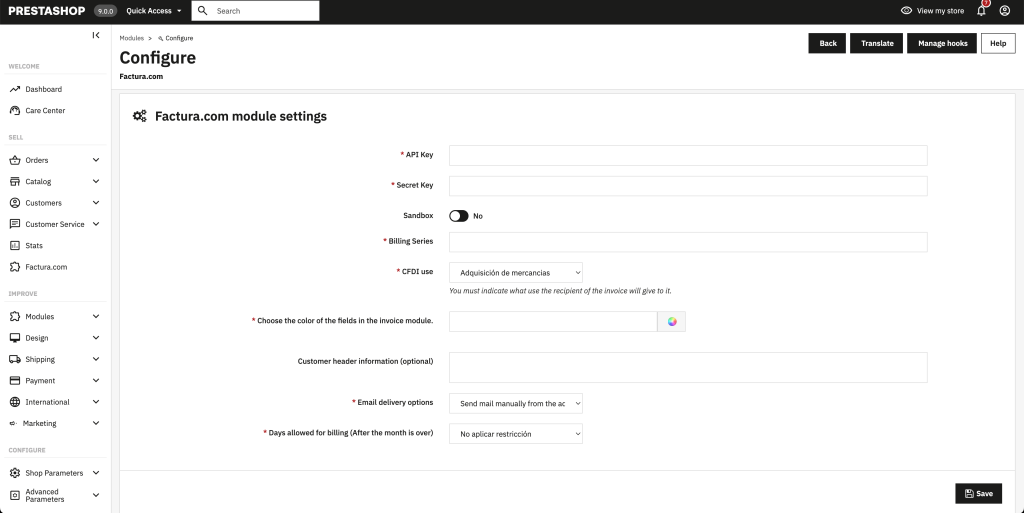Focus the API Key input field
Screen dimensions: 1024x513
click(688, 155)
